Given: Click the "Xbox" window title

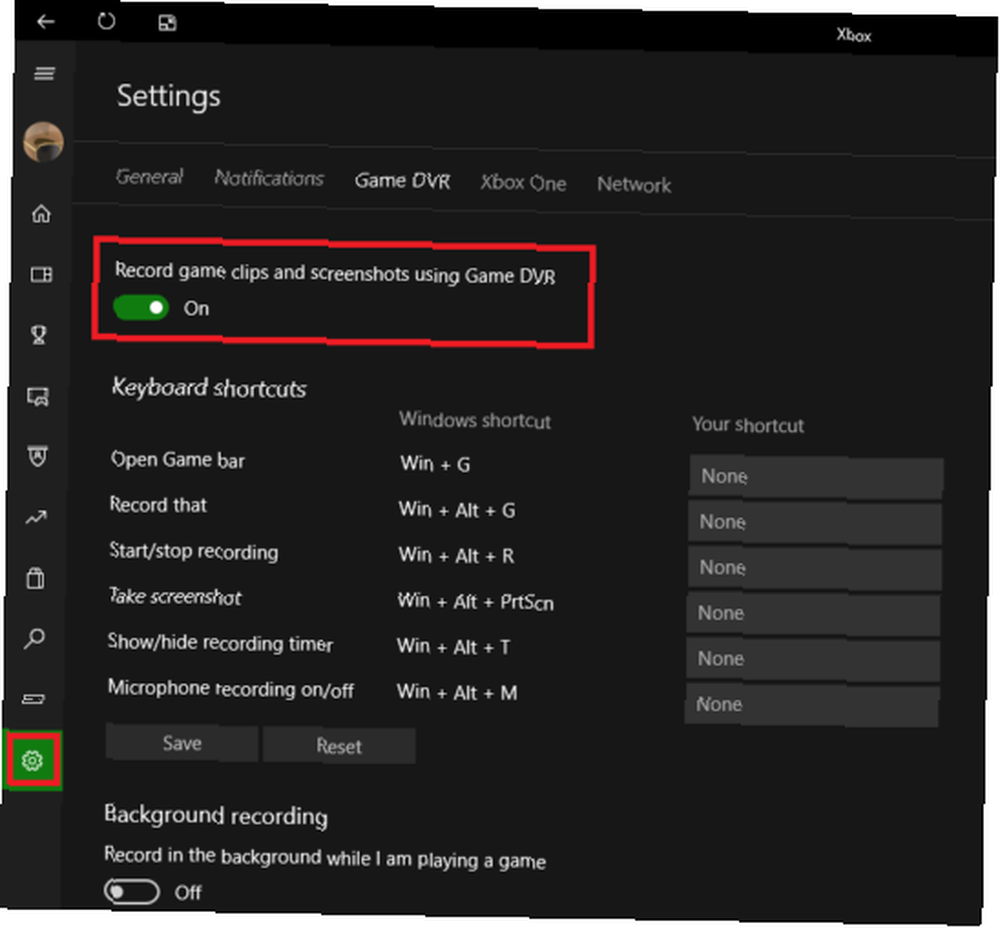Looking at the screenshot, I should [x=853, y=35].
